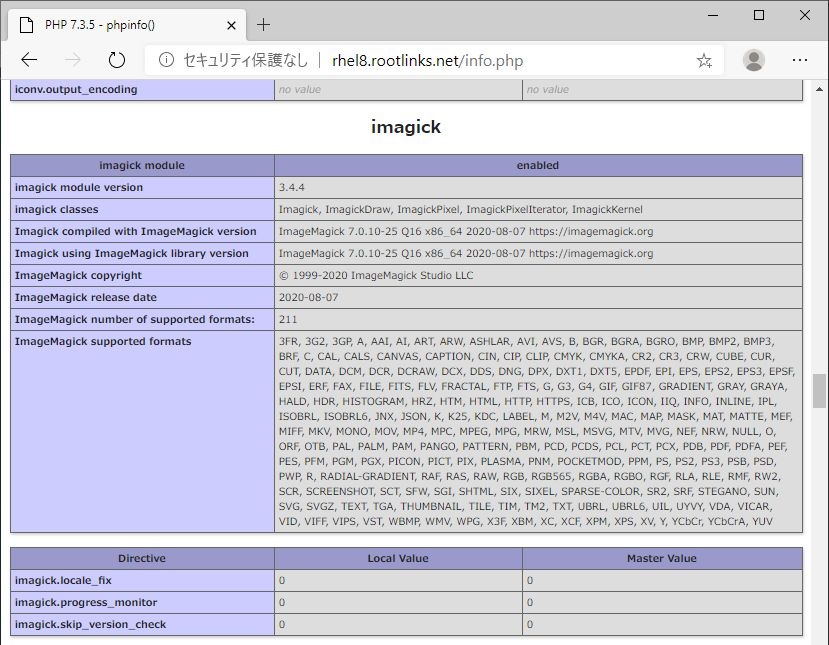Image resolution: width=829 pixels, height=645 pixels.
Task: Click the imagick section heading
Action: [x=406, y=127]
